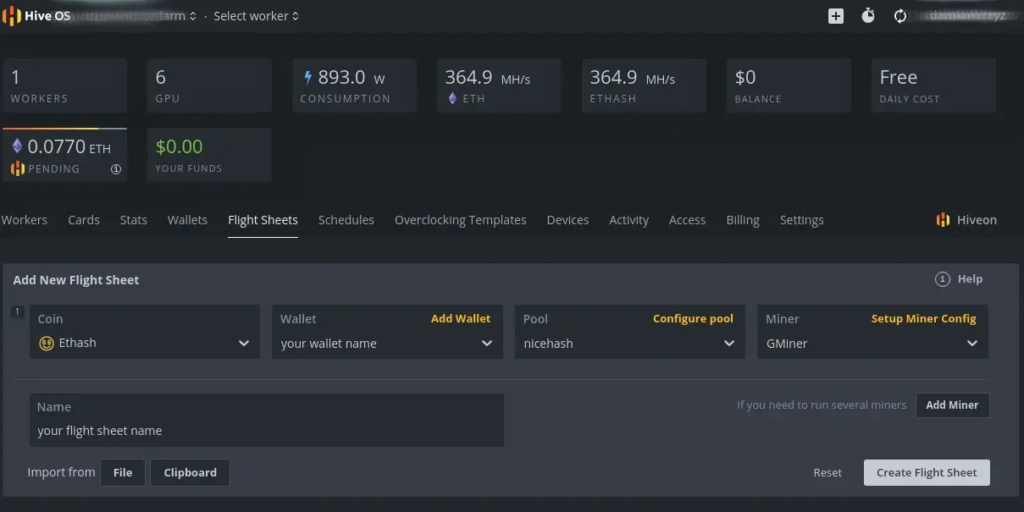1024x512 pixels.
Task: Click the lightning bolt consumption icon
Action: click(x=308, y=78)
